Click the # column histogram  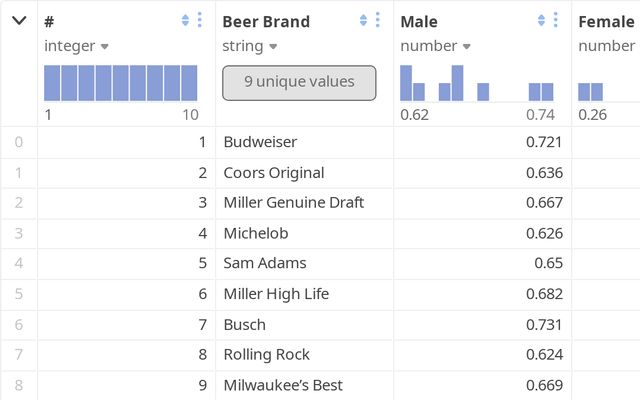point(121,83)
